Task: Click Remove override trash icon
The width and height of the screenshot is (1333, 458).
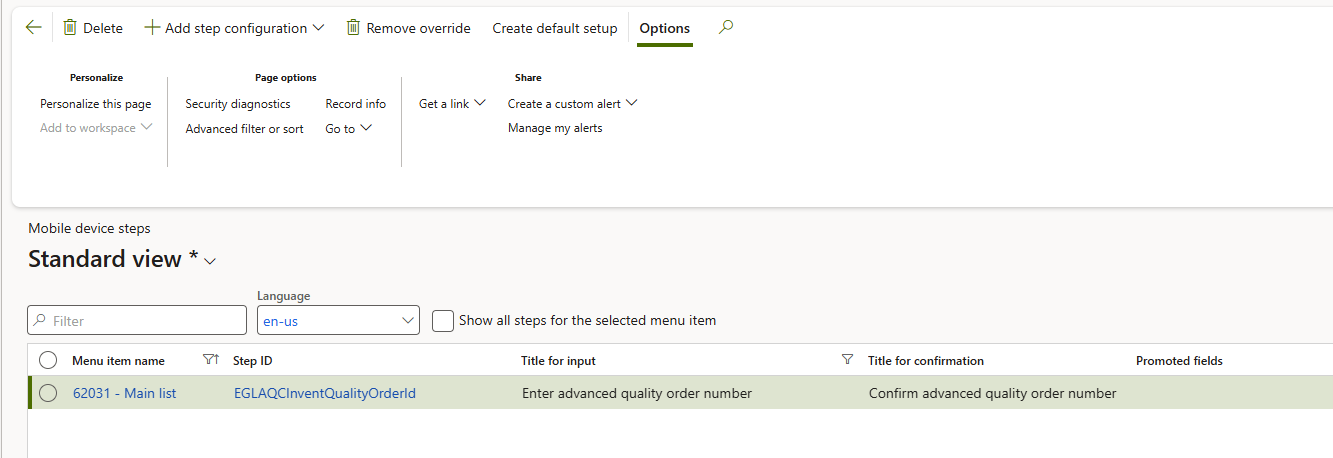Action: [x=353, y=28]
